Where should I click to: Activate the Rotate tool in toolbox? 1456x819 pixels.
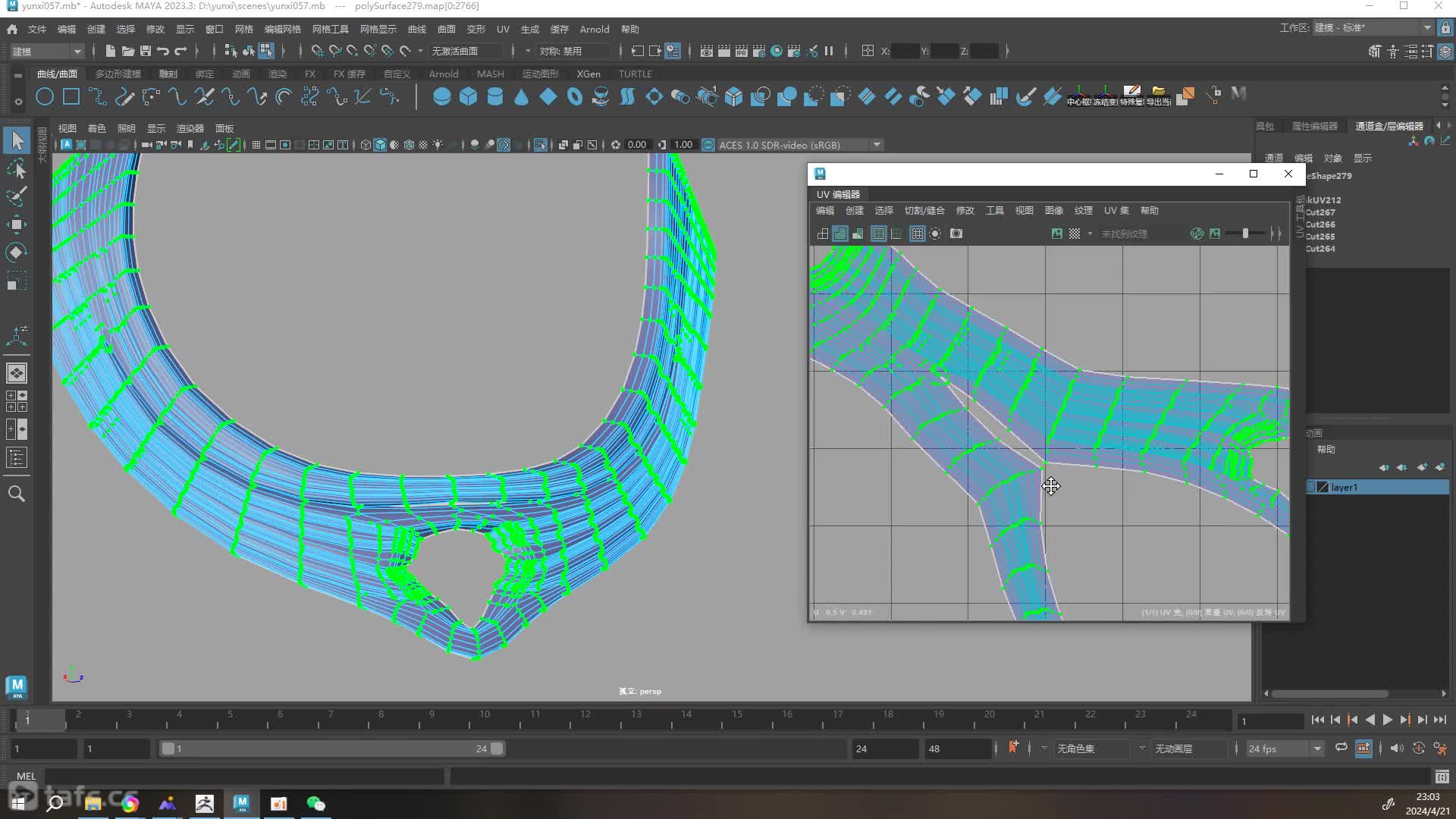coord(17,252)
